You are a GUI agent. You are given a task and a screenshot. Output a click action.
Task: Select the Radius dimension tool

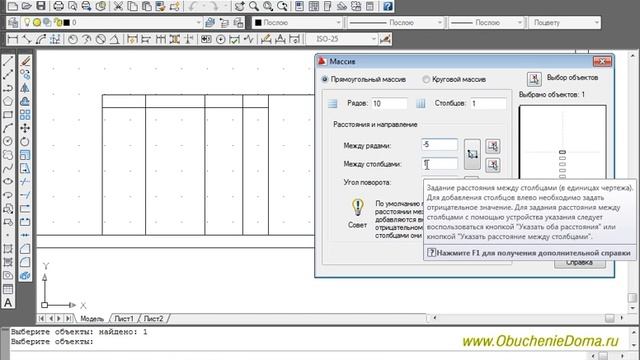tap(73, 39)
